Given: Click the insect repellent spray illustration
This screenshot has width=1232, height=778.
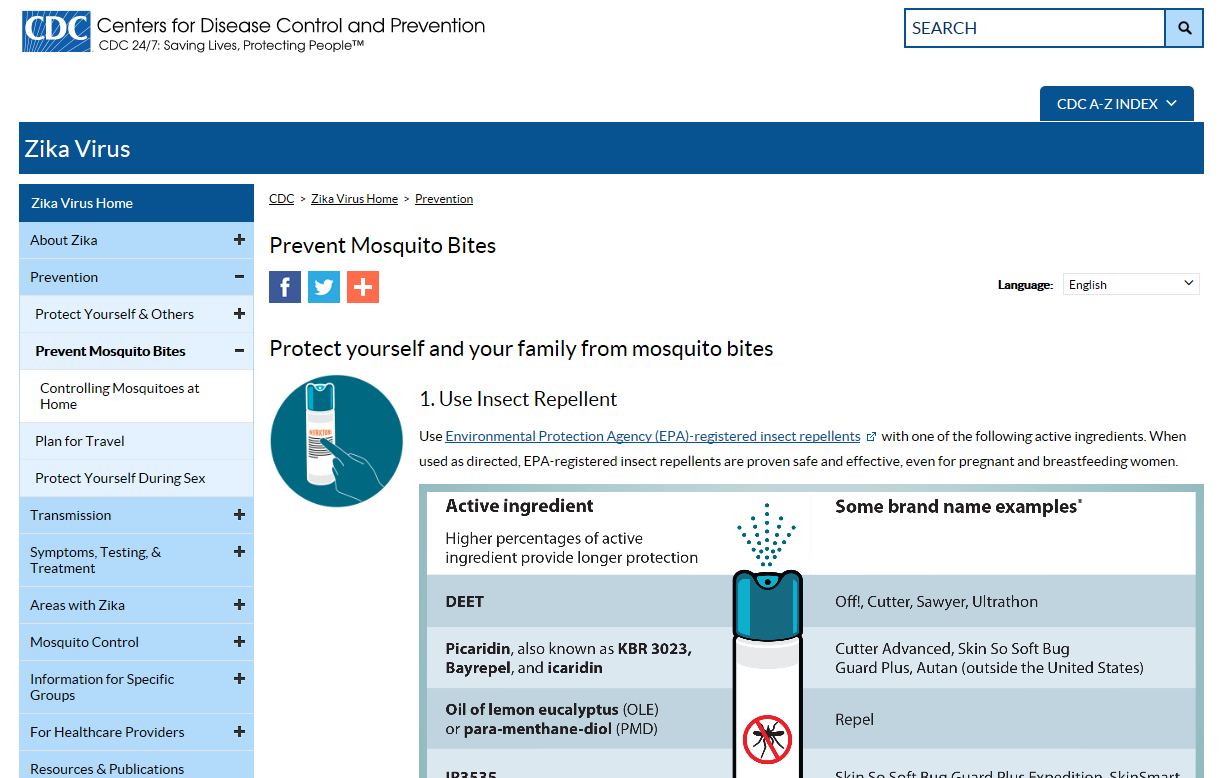Looking at the screenshot, I should coord(336,440).
